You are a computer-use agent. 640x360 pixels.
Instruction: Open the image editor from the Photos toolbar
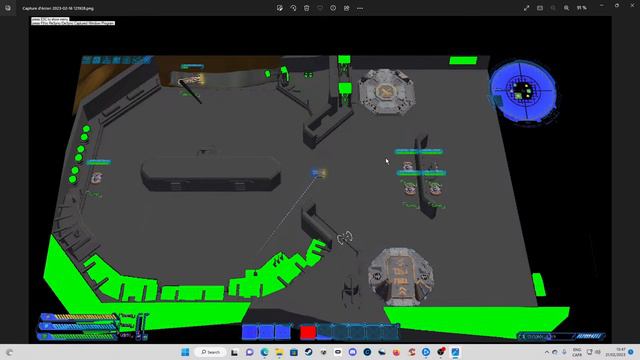280,8
